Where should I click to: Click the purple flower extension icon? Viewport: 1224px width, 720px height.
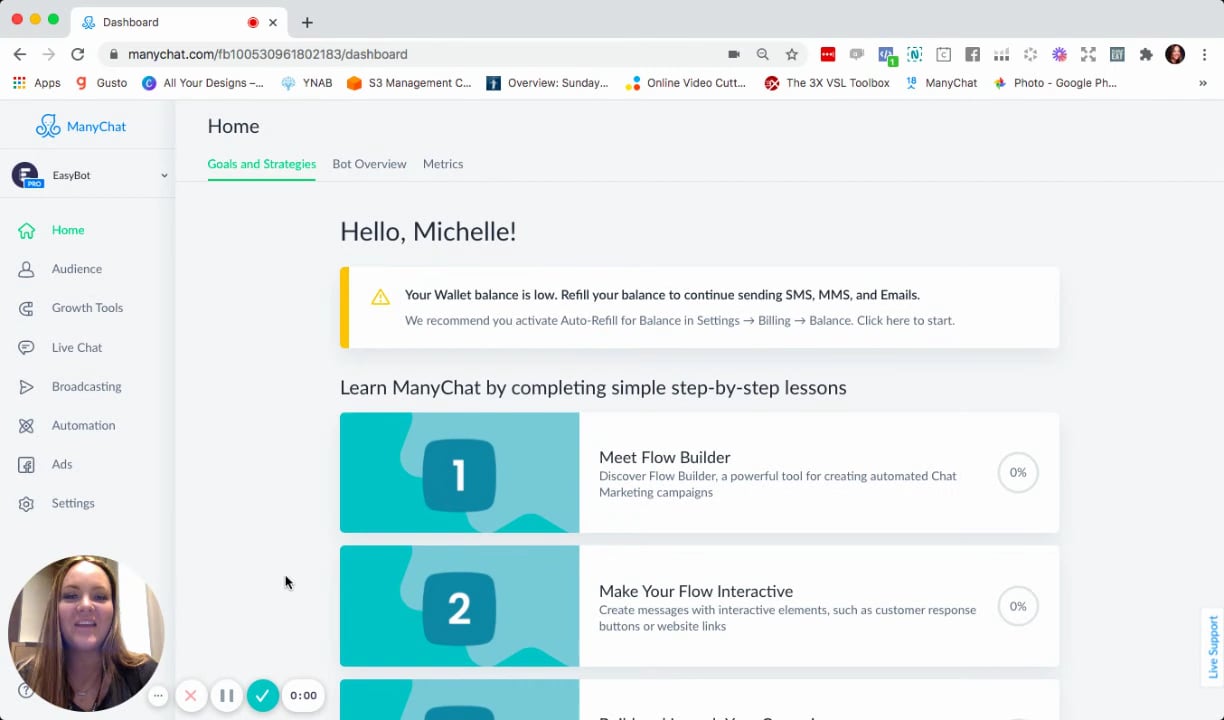coord(1059,54)
